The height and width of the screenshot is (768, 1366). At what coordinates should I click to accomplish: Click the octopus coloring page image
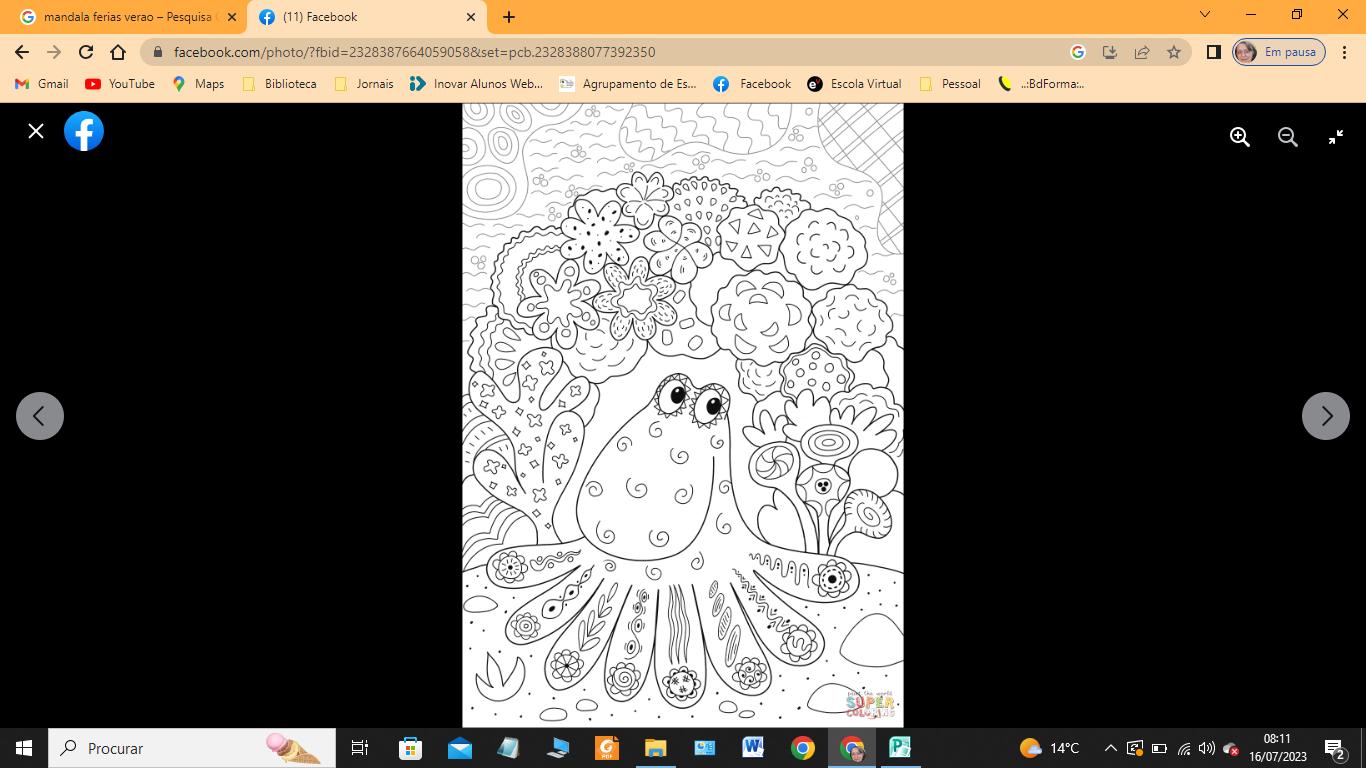pyautogui.click(x=683, y=415)
